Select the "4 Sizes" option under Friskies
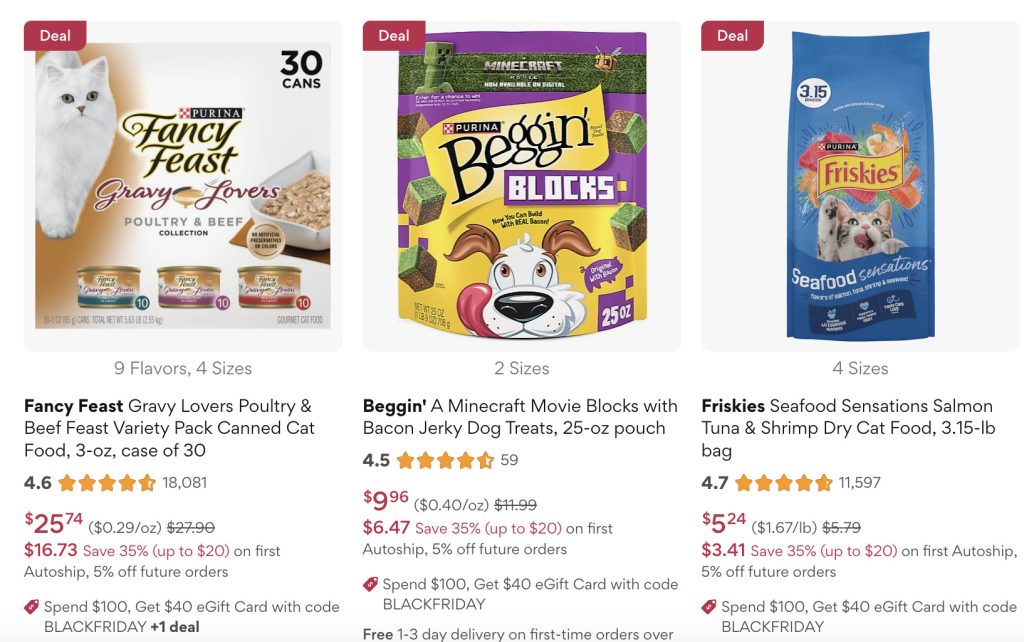Image resolution: width=1024 pixels, height=642 pixels. pos(860,368)
